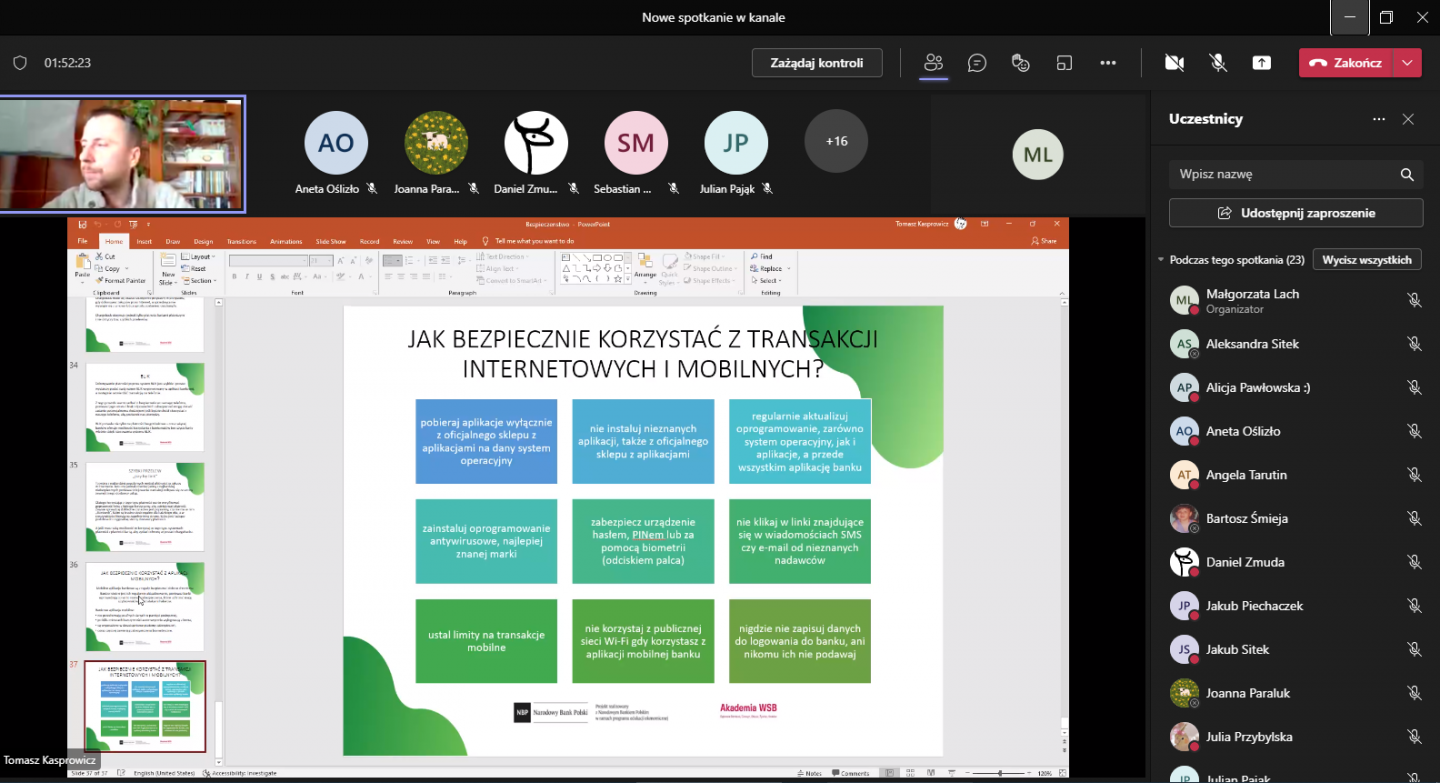Open the meeting chat icon

click(x=977, y=63)
